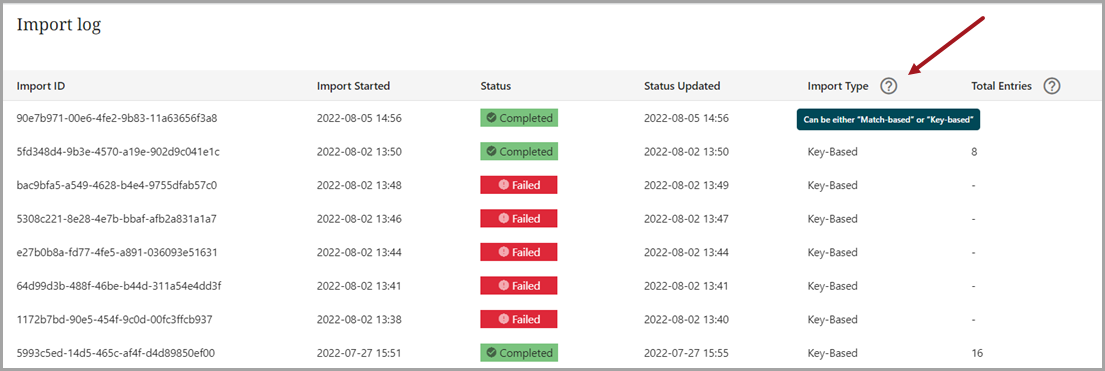The image size is (1105, 371).
Task: Click the Failed status for import 64d99d3b
Action: coord(519,286)
